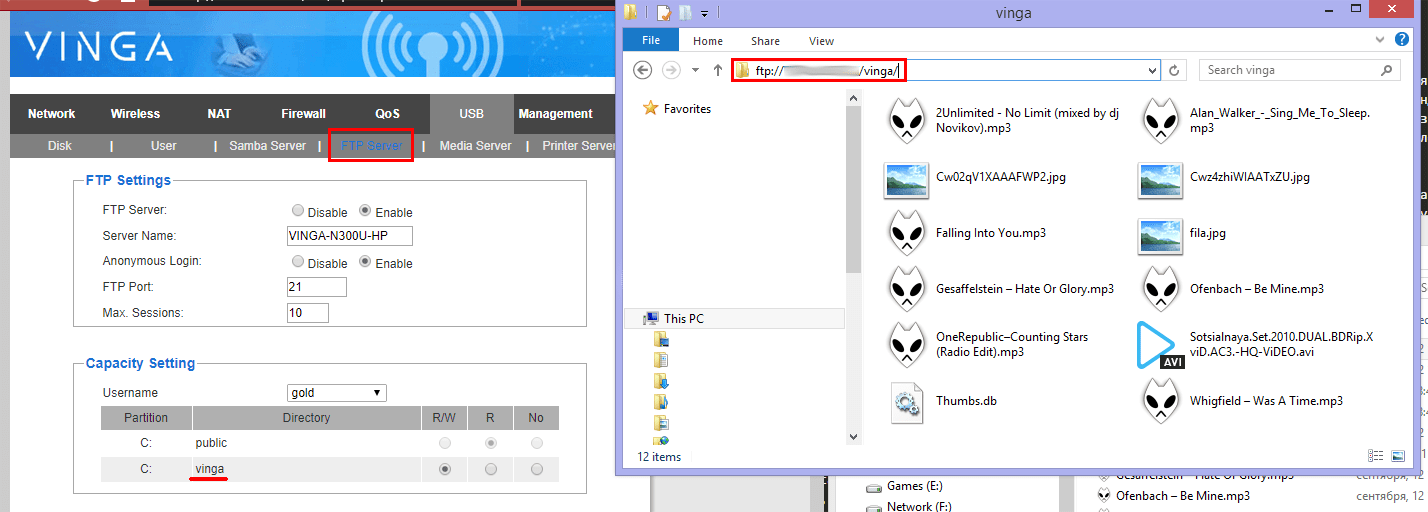The image size is (1428, 512).
Task: Open the View ribbon tab
Action: click(x=821, y=41)
